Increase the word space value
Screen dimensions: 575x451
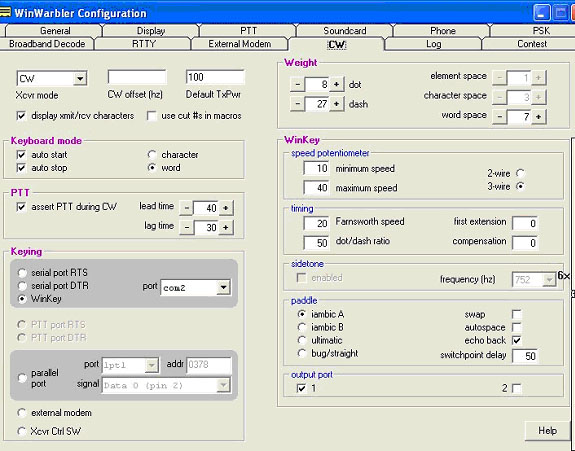538,117
